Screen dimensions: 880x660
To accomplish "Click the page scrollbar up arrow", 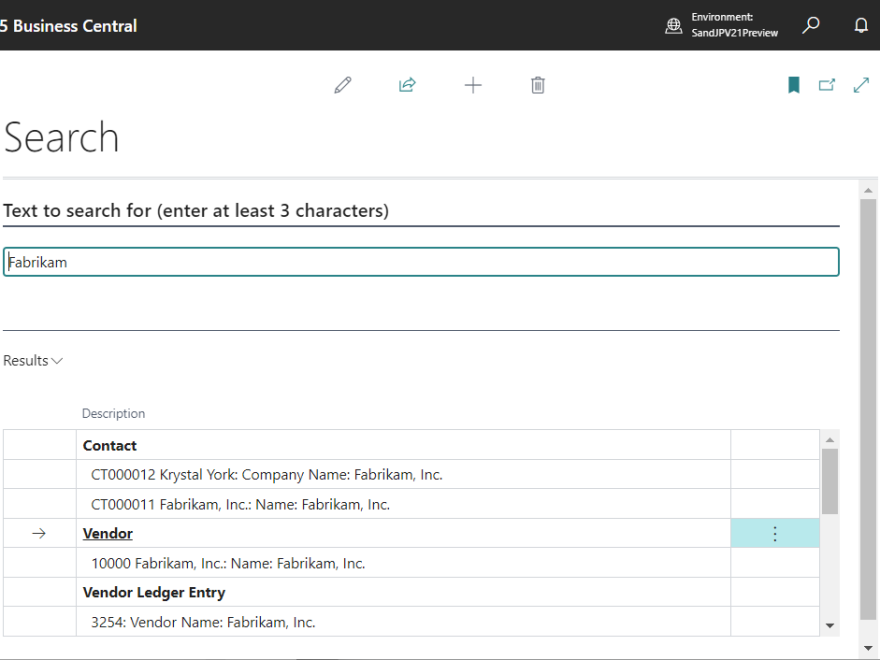I will pyautogui.click(x=868, y=191).
